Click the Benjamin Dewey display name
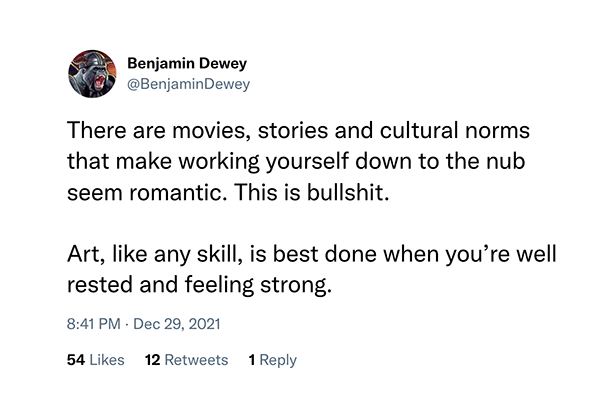Viewport: 590px width, 393px height. 187,63
